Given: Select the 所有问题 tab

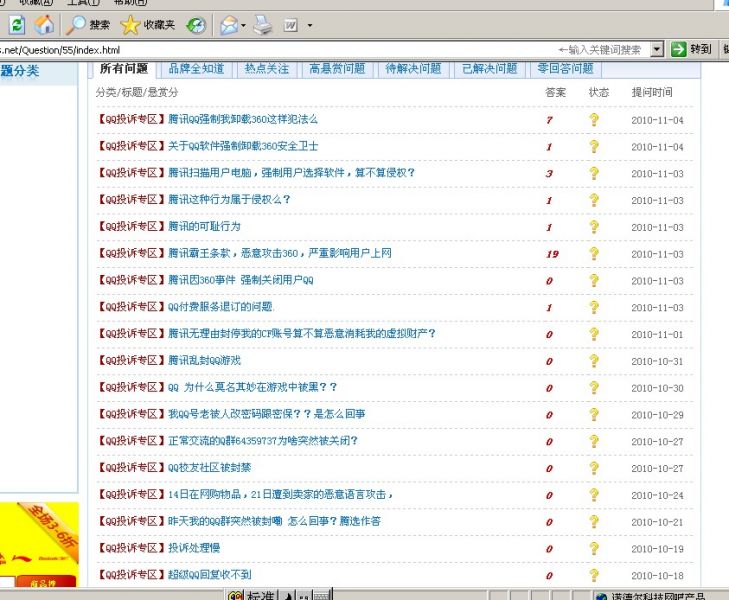Looking at the screenshot, I should coord(124,69).
